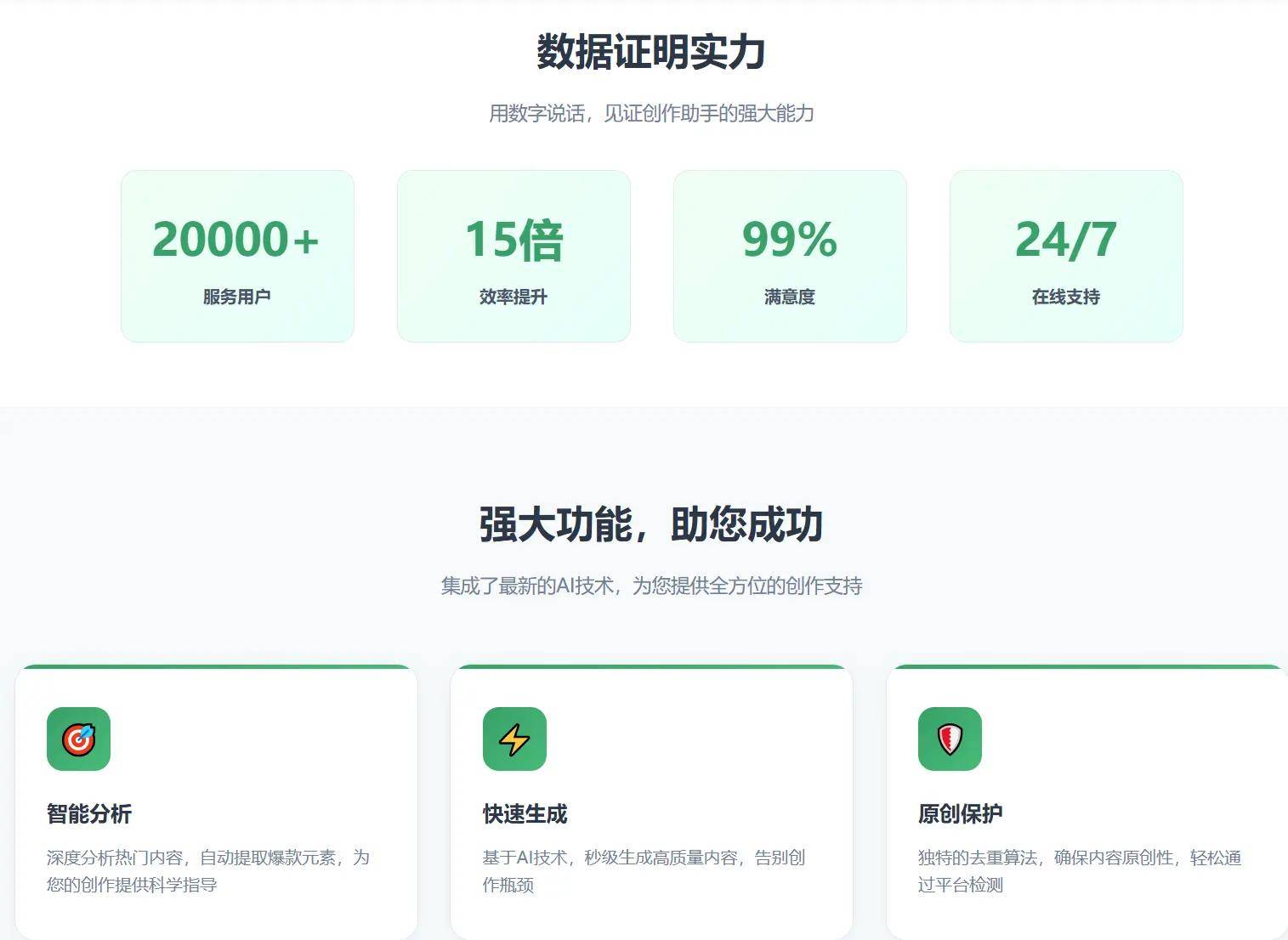
Task: Click the 20000+ statistic number
Action: pyautogui.click(x=236, y=239)
